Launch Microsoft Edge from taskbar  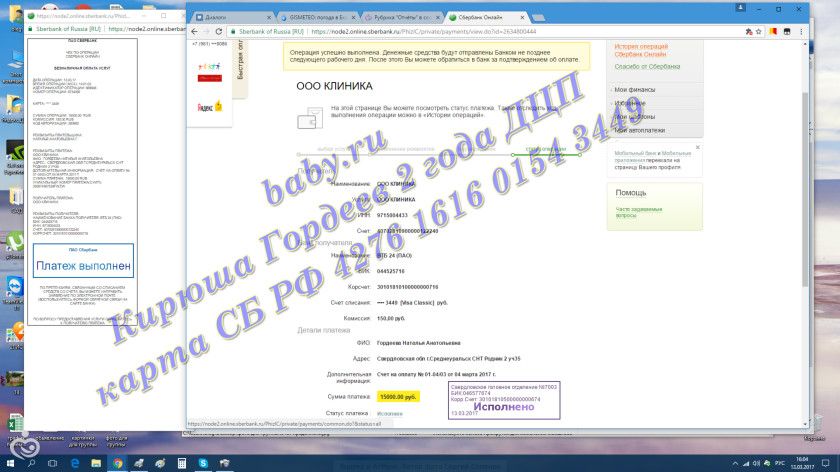[74, 463]
